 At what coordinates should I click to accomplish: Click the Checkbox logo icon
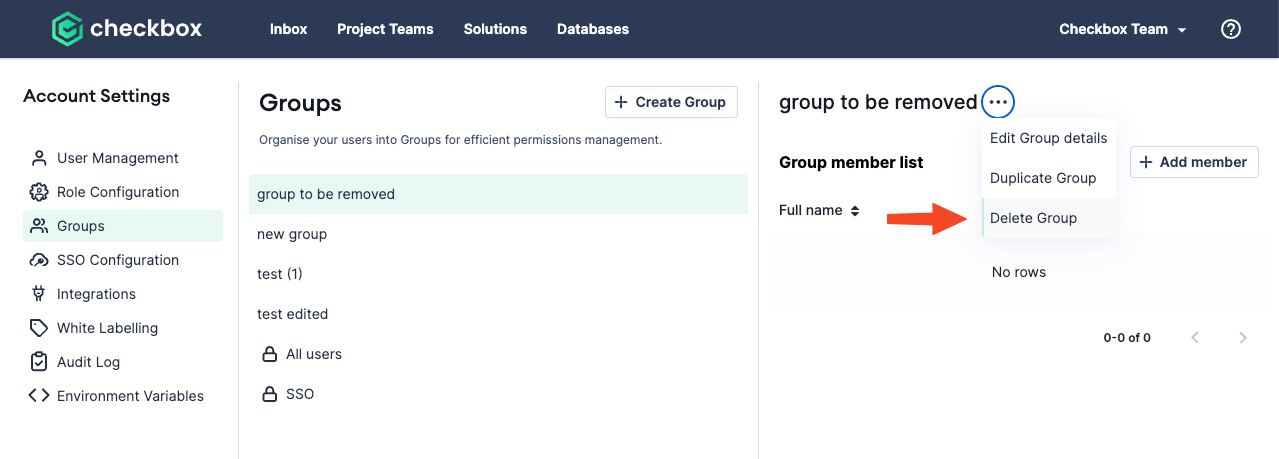pos(67,29)
